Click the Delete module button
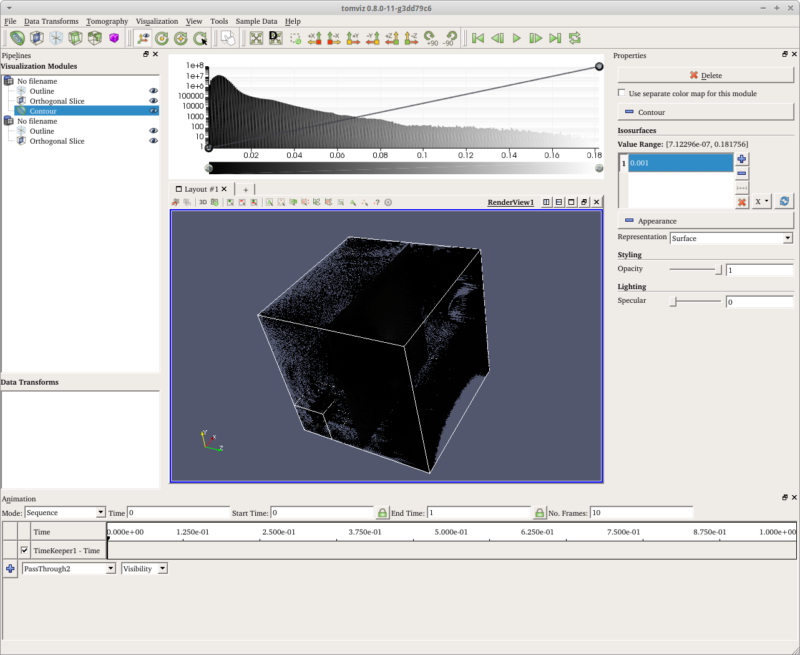 click(705, 75)
